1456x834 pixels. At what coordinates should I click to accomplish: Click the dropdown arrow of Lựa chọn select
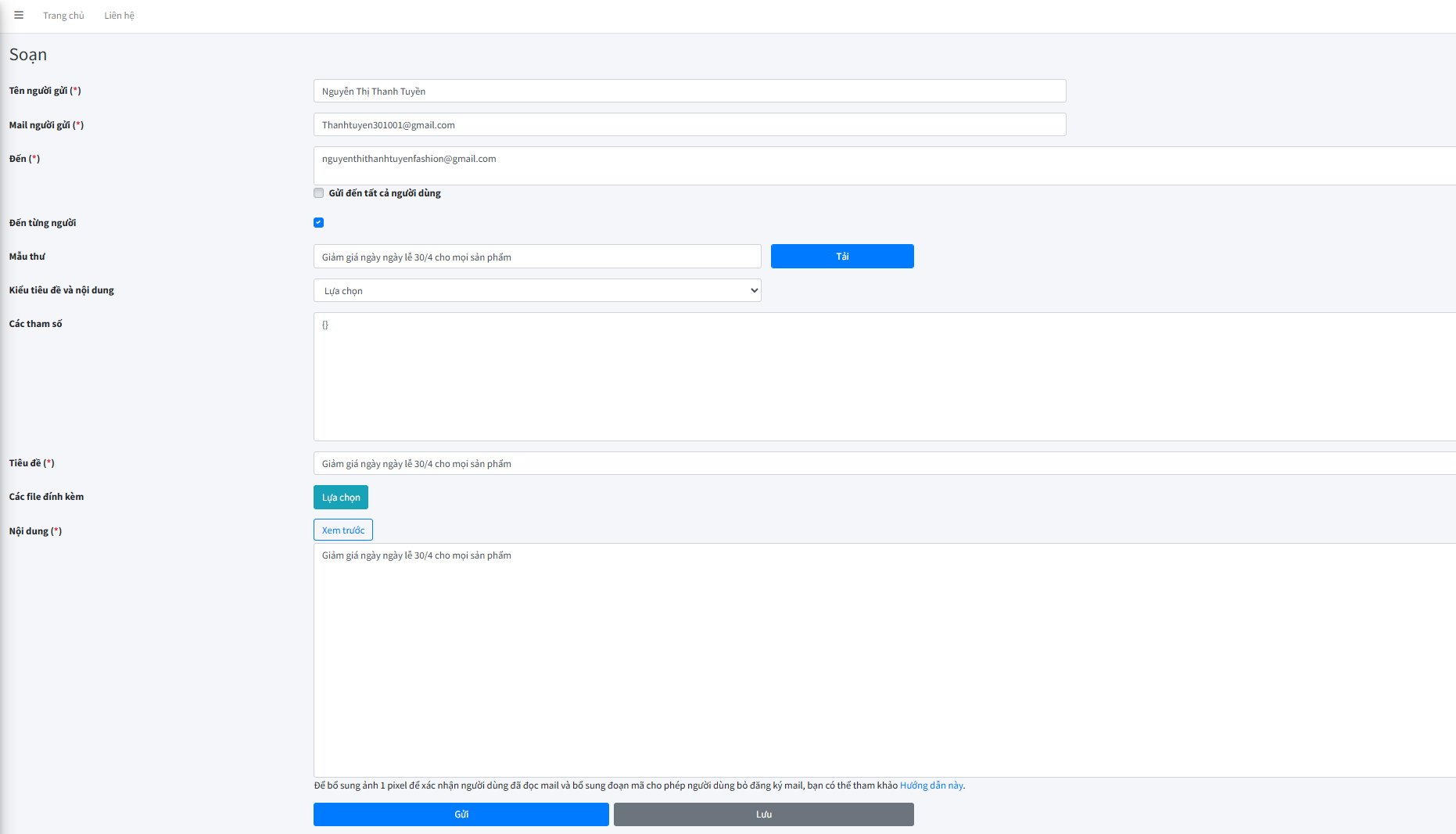(x=754, y=290)
